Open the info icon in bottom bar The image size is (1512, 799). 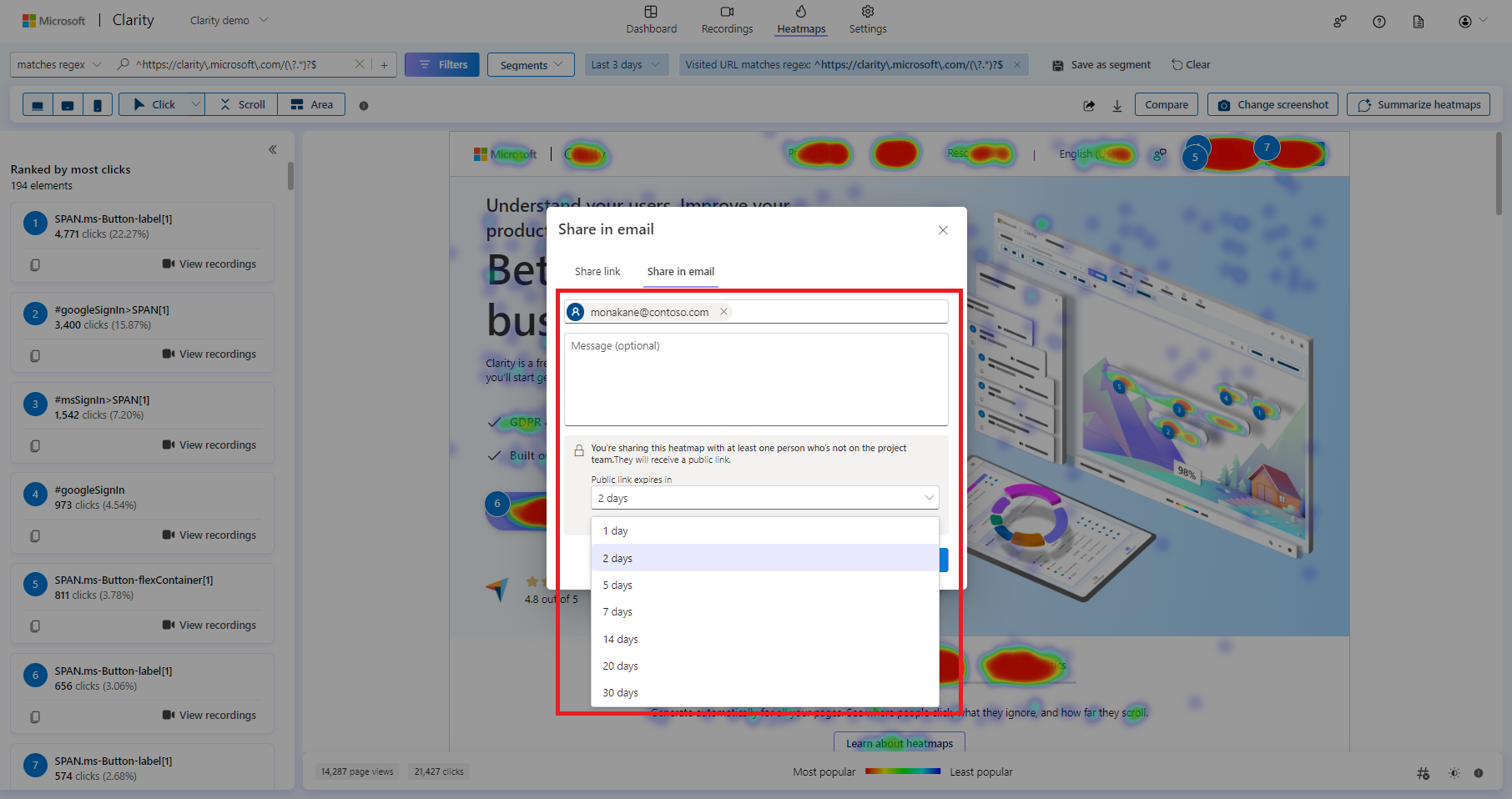tap(1479, 773)
